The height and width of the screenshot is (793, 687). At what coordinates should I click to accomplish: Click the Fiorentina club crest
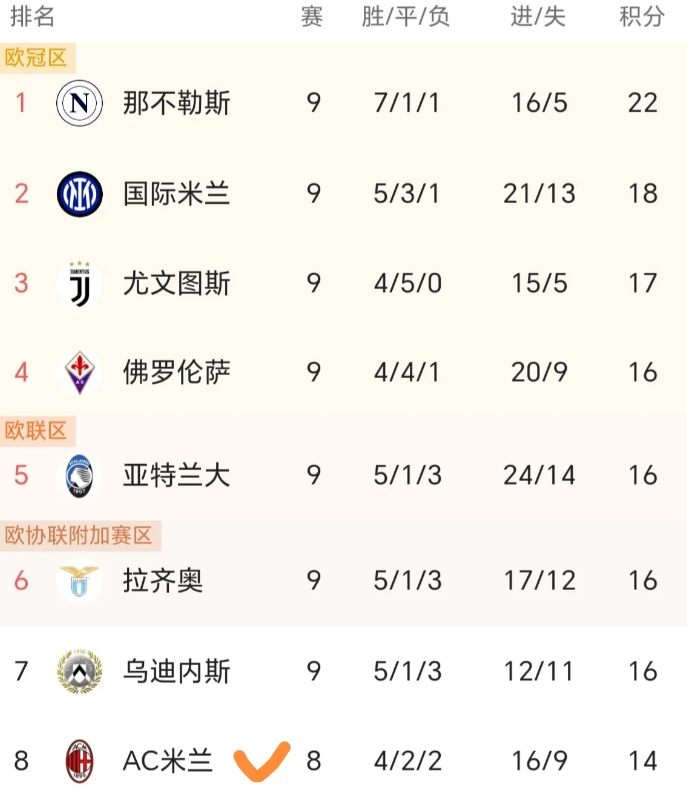pos(80,373)
